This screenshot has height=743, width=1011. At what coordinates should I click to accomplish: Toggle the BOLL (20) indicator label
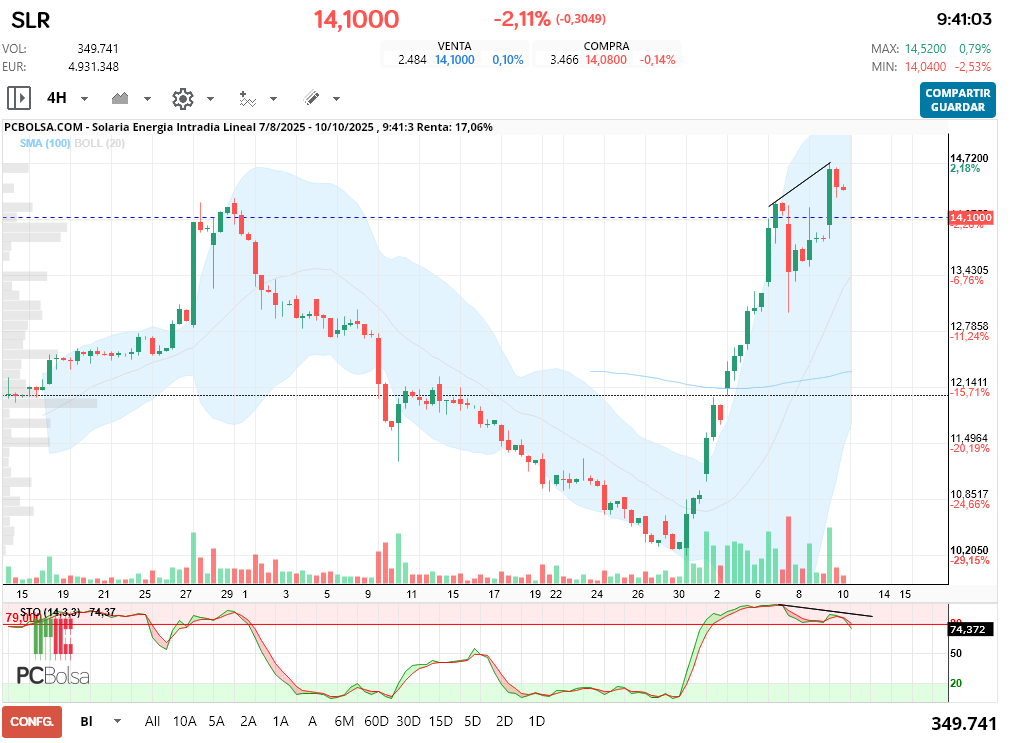99,143
